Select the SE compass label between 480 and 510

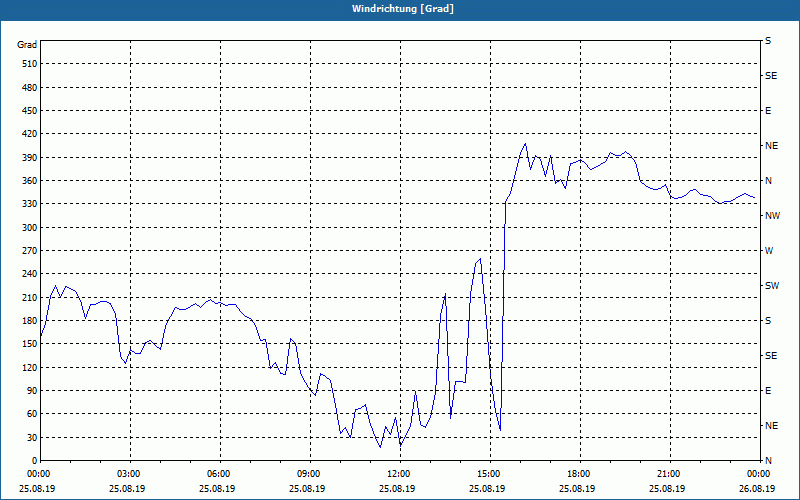[x=771, y=76]
